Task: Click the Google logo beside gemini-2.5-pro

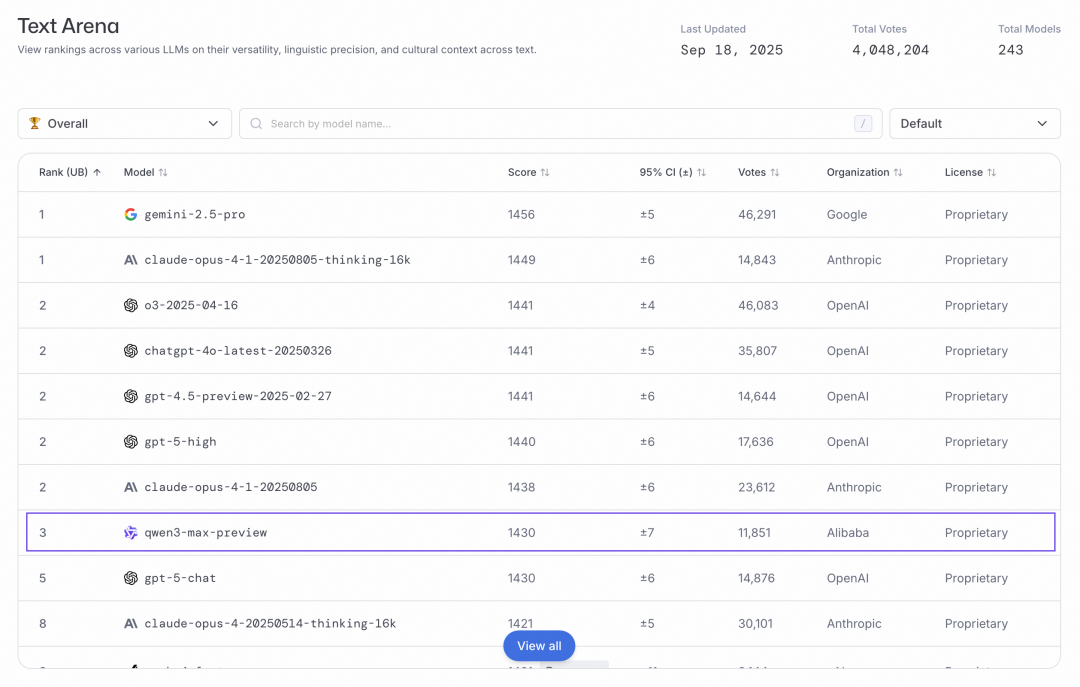Action: pyautogui.click(x=130, y=214)
